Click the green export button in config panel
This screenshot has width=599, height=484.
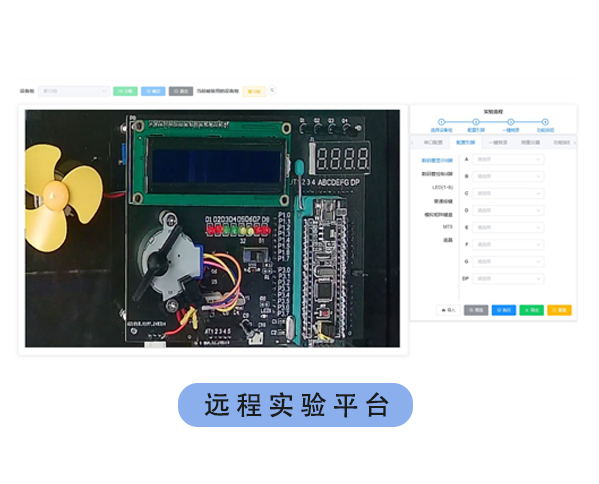click(531, 310)
